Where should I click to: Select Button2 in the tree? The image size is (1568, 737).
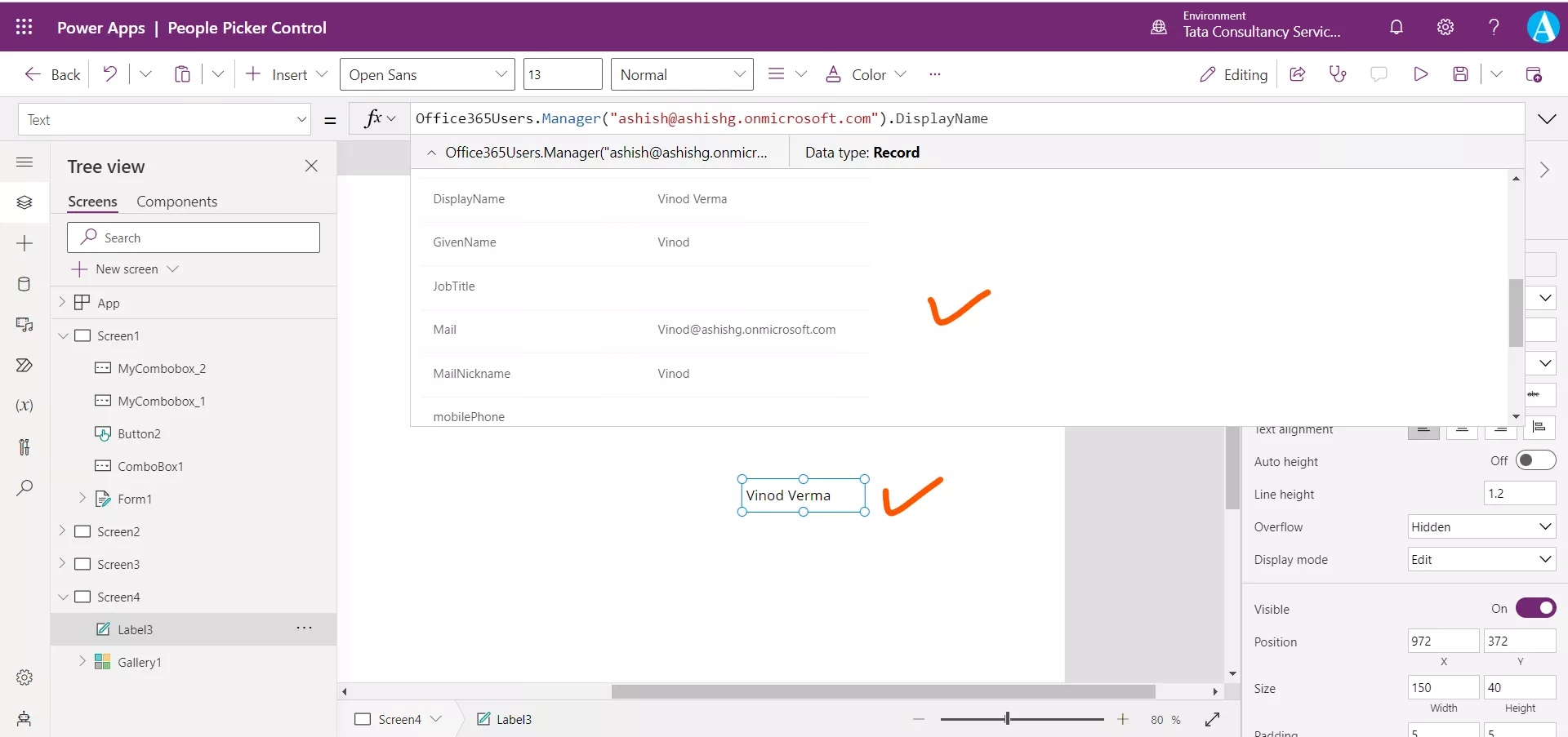point(139,433)
